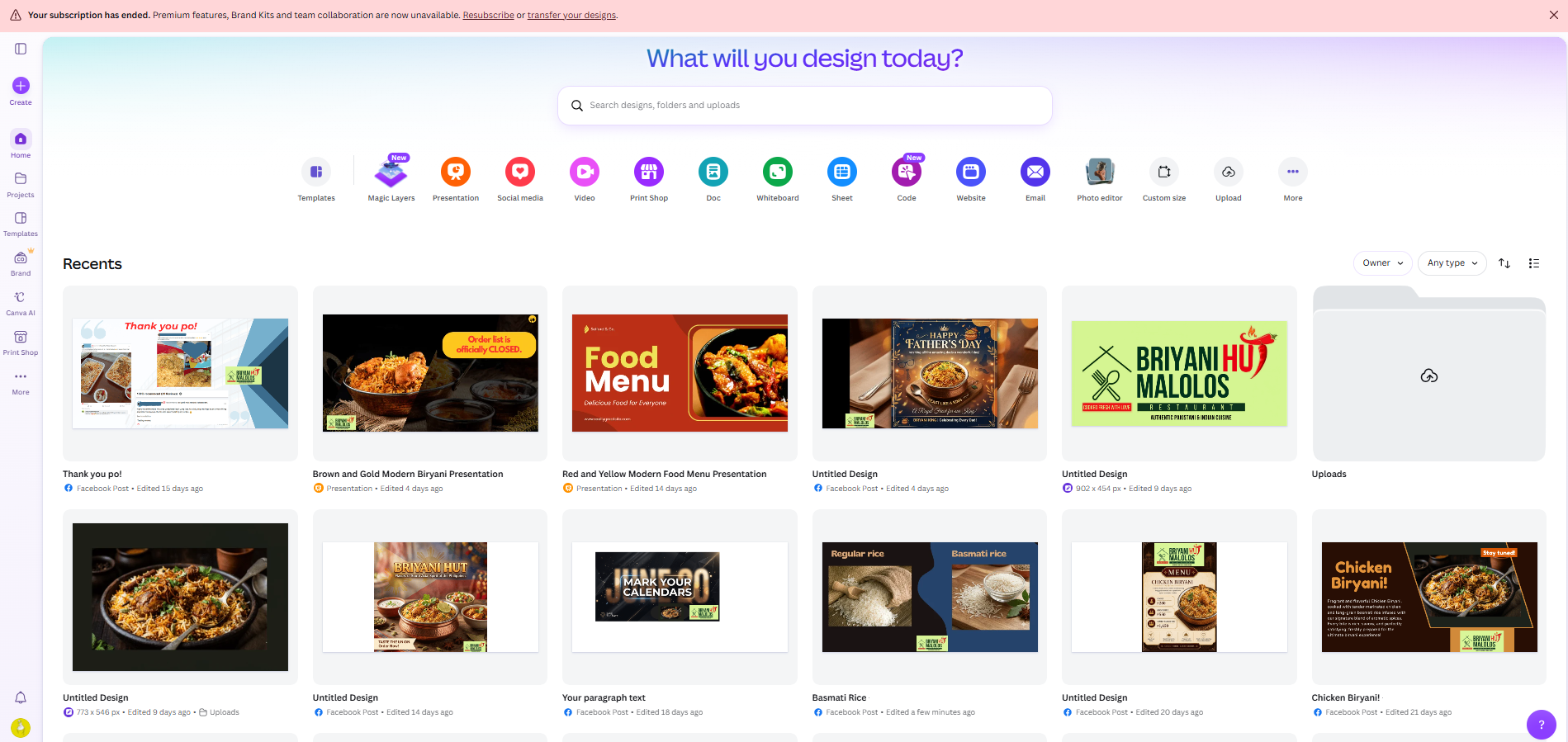1568x742 pixels.
Task: Switch Recents to list view
Action: click(1534, 263)
